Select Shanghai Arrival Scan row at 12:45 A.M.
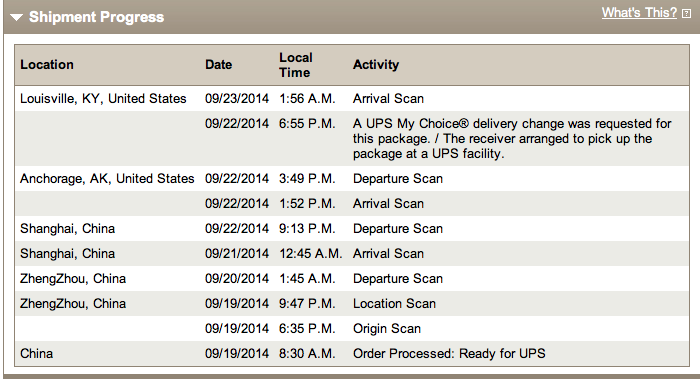The height and width of the screenshot is (380, 700). (x=352, y=254)
